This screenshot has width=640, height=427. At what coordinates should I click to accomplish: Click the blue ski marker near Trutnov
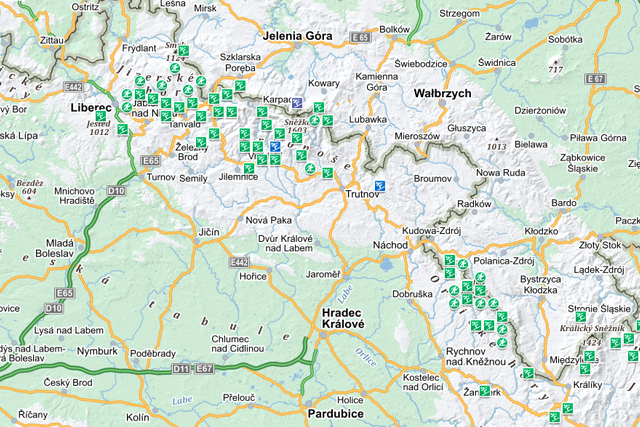(x=380, y=184)
